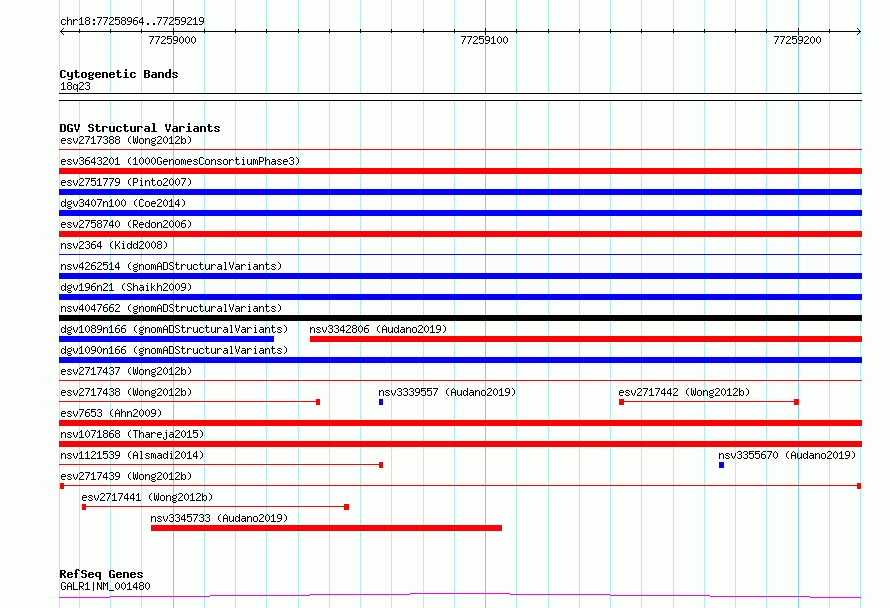Click the RefSeq Genes track title

tap(101, 574)
